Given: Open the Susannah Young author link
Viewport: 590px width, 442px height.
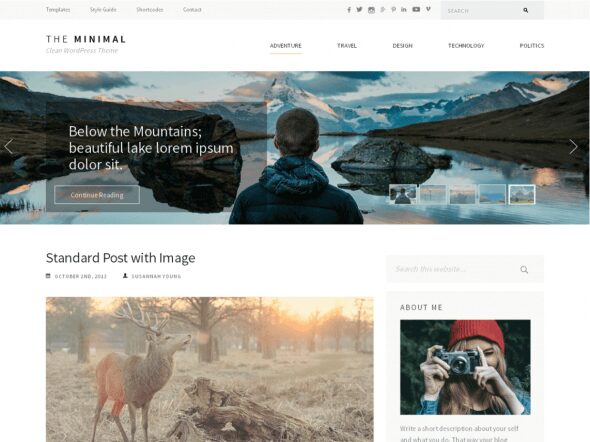Looking at the screenshot, I should (156, 276).
